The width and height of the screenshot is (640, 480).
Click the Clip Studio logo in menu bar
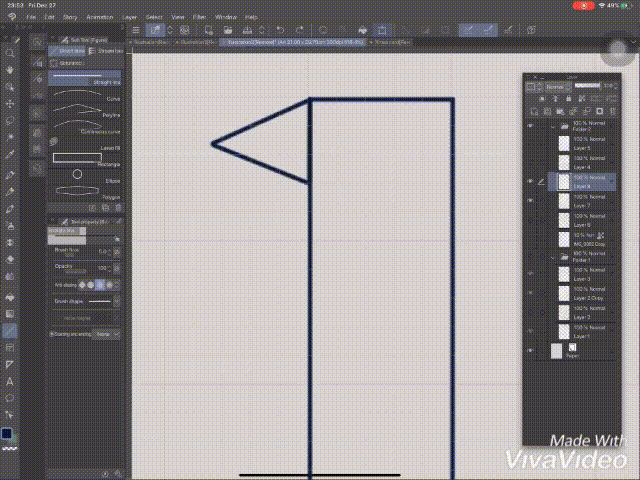[11, 17]
